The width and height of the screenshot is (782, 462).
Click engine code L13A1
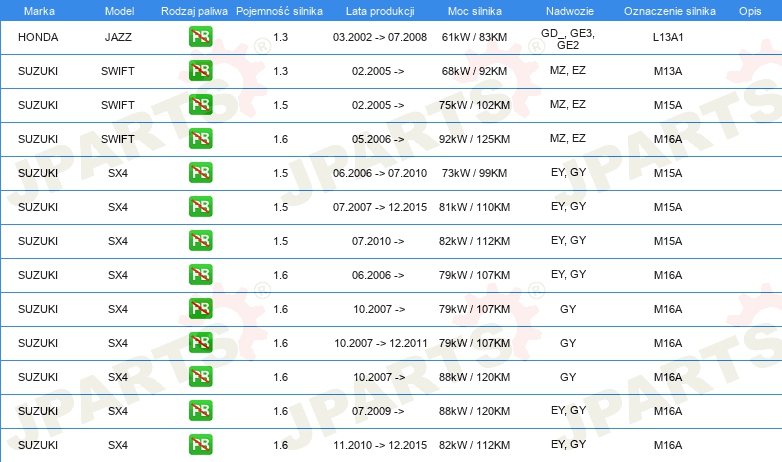668,37
